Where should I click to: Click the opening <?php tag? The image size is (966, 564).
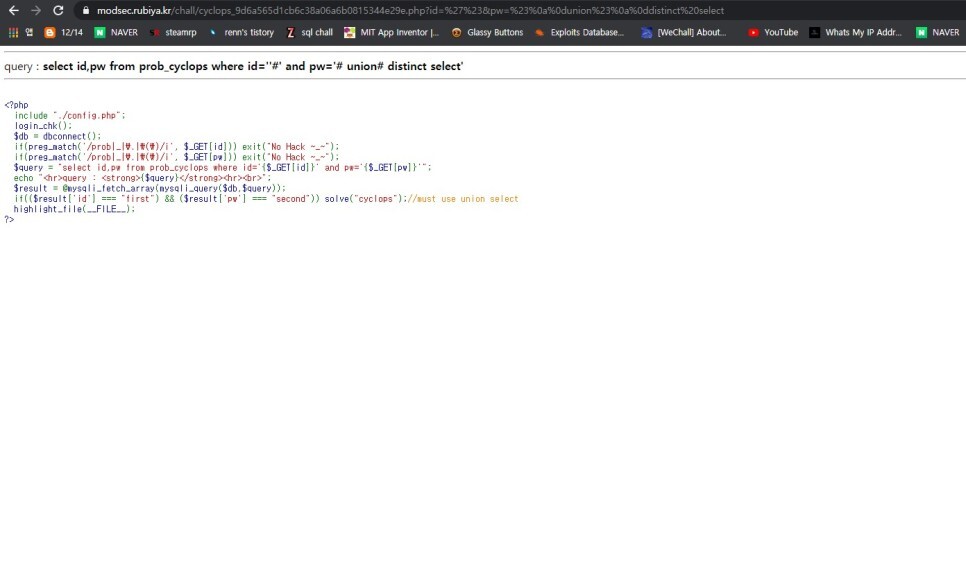tap(17, 105)
